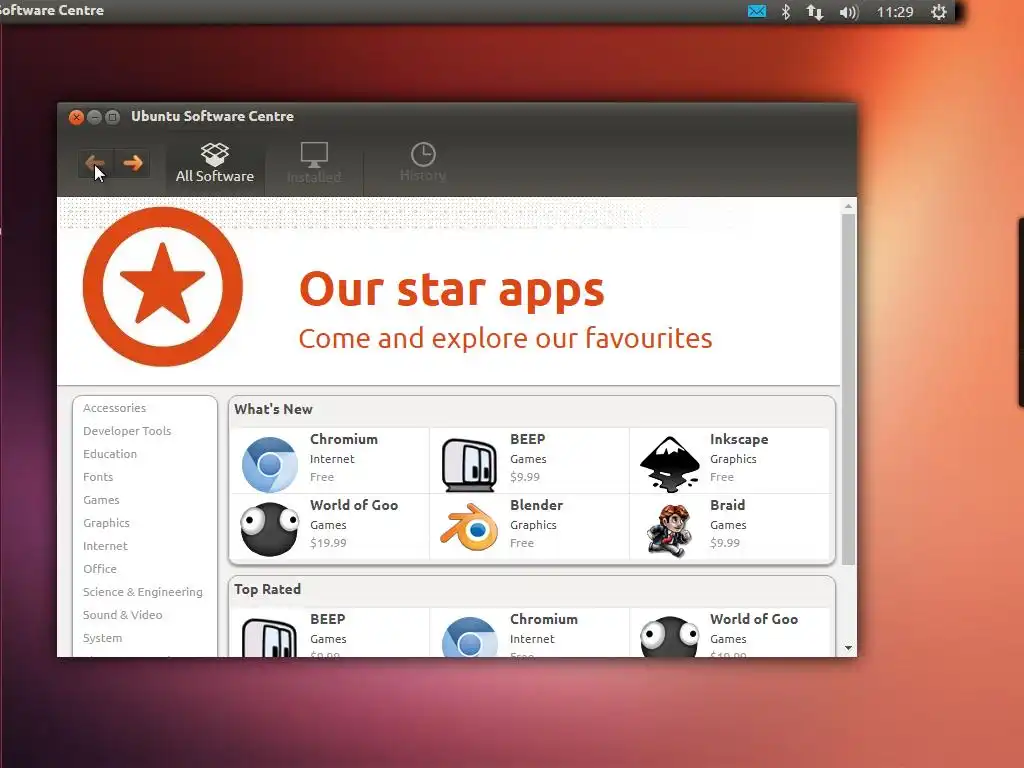
Task: Browse the Sound & Video category
Action: 123,615
